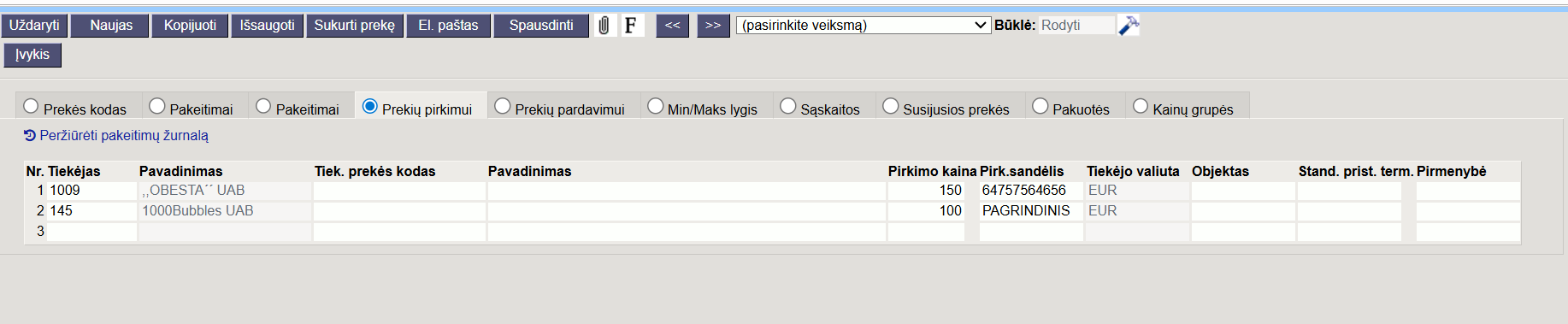Viewport: 1568px width, 324px height.
Task: Open the paperclip attachments icon
Action: click(604, 26)
